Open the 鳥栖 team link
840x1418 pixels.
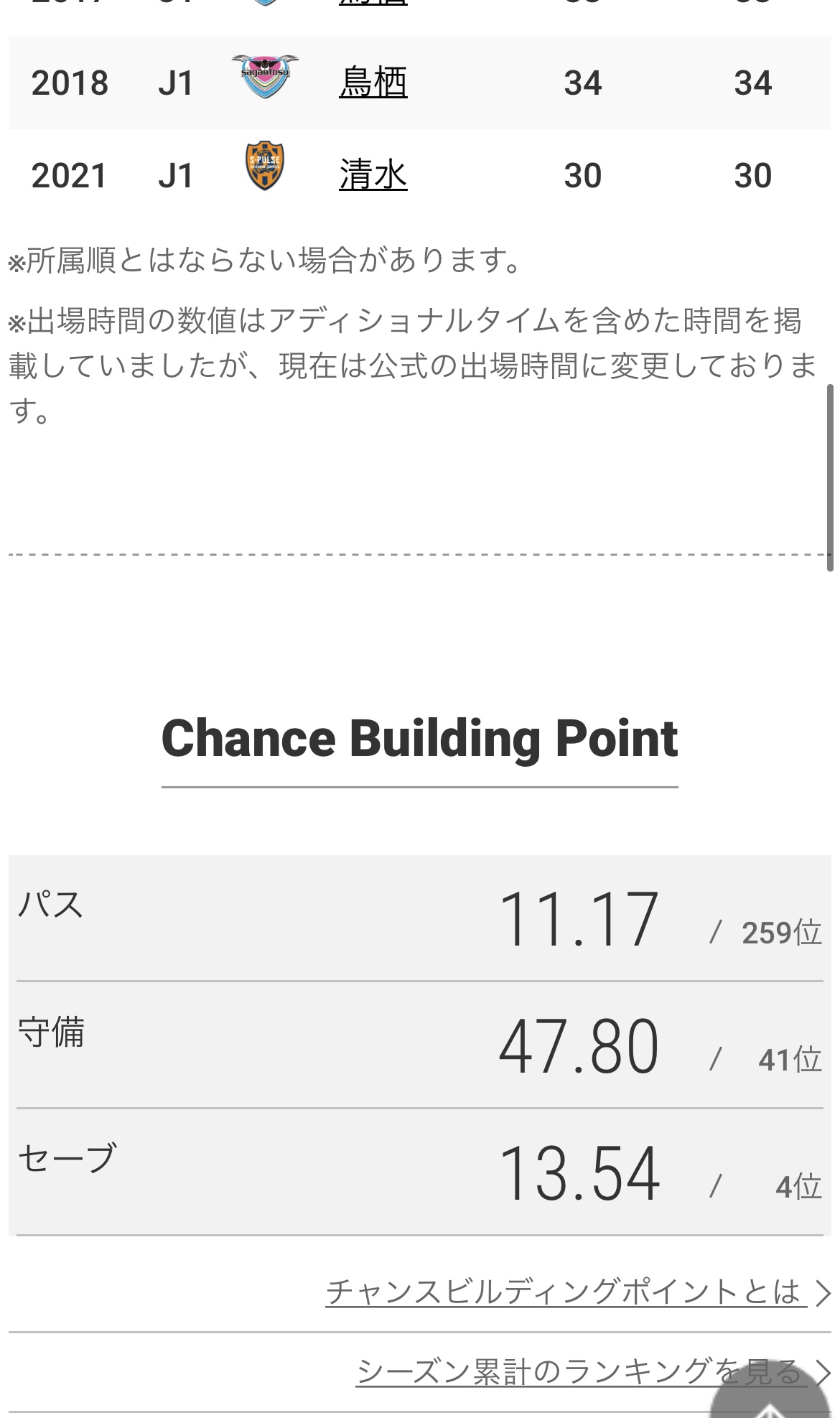[x=373, y=82]
